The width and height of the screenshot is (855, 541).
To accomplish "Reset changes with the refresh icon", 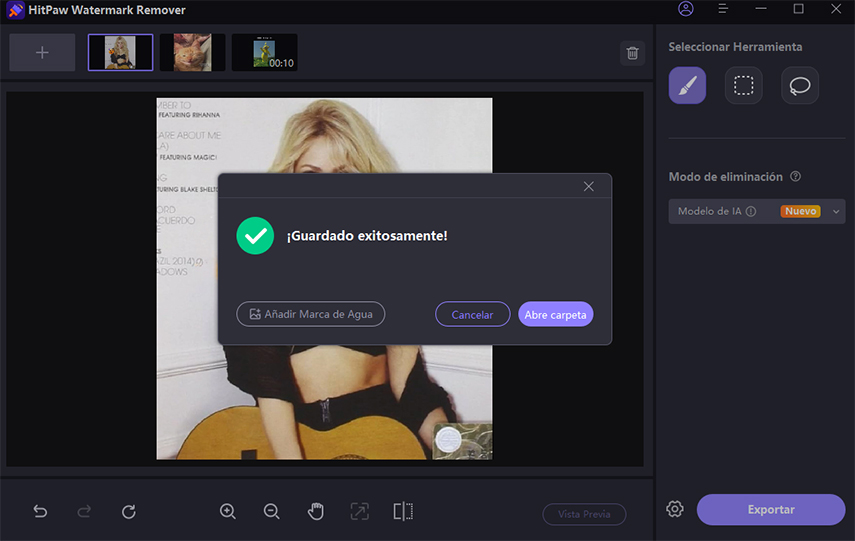I will (x=129, y=511).
